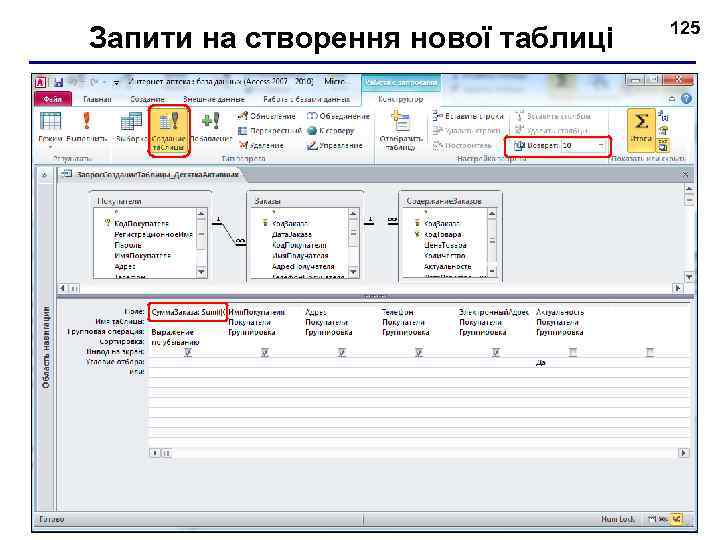Uncheck Вывод на экран for Адрес
This screenshot has height=540, width=720.
pos(342,352)
